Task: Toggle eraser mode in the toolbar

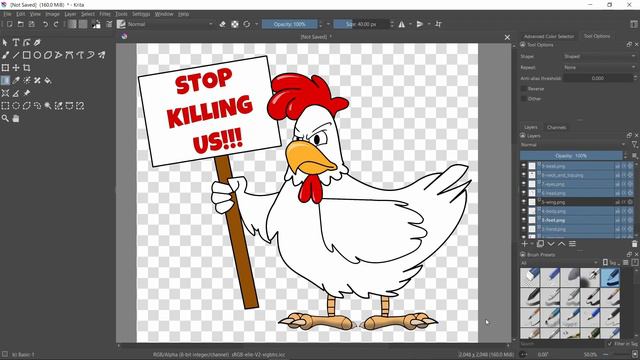Action: [x=222, y=24]
